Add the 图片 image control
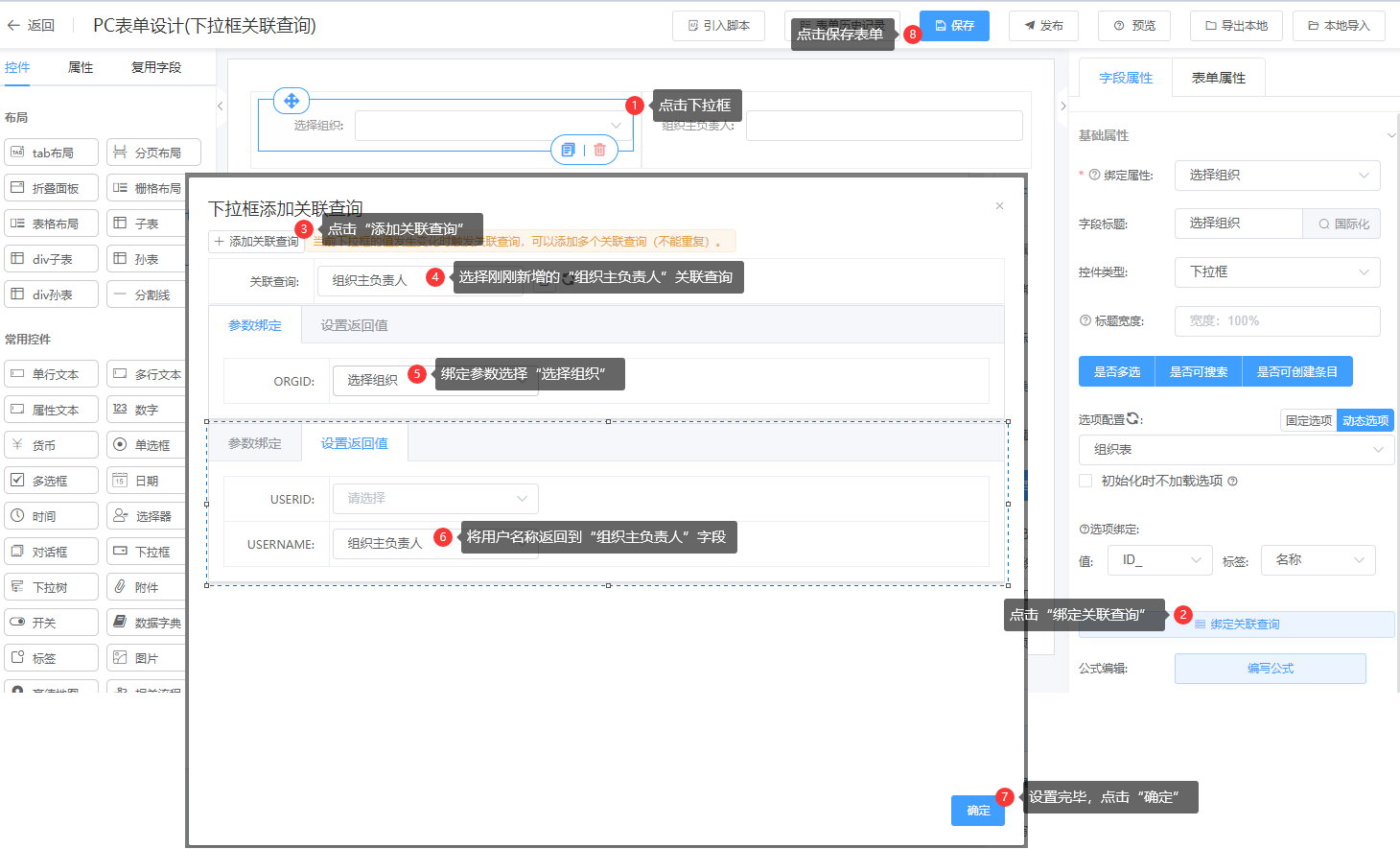The image size is (1400, 849). pos(147,658)
